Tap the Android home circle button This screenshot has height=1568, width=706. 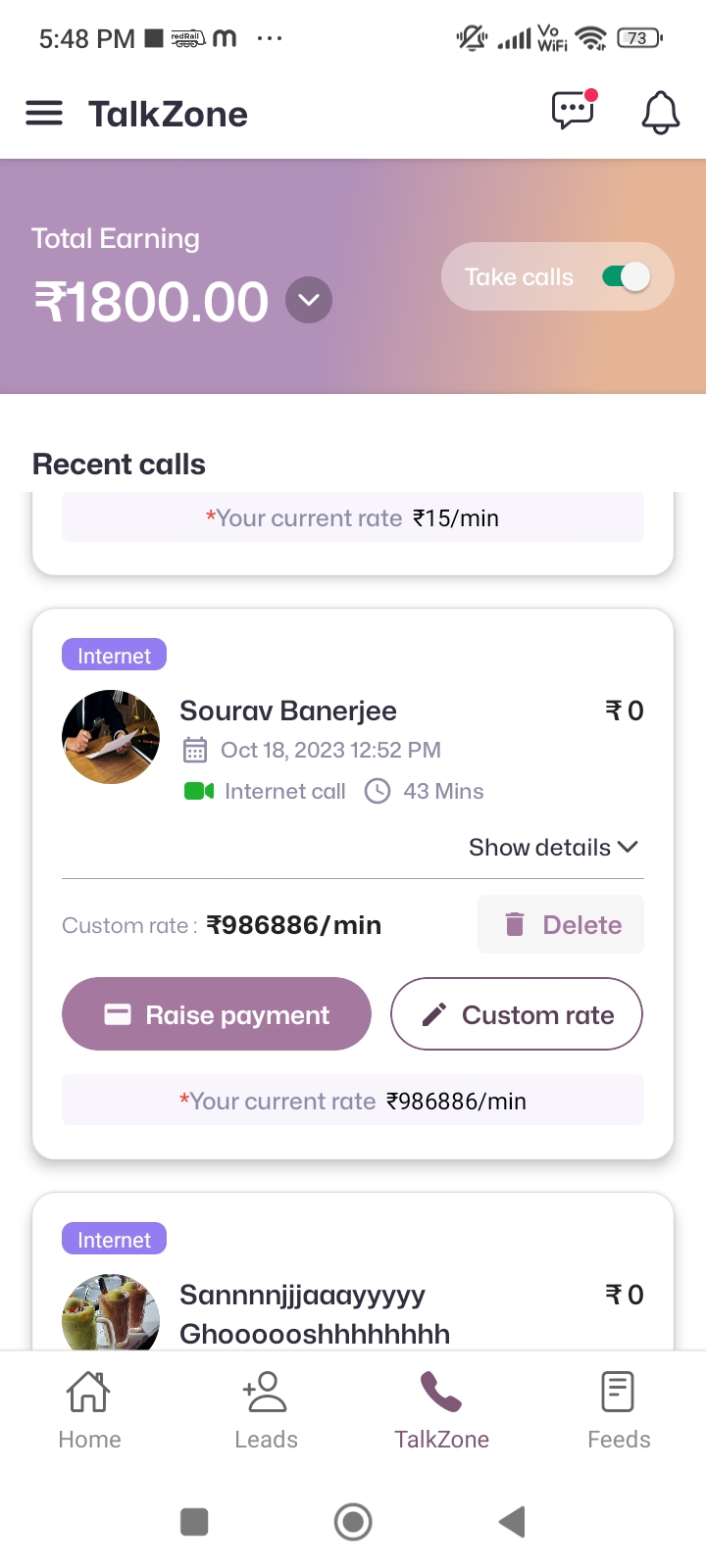tap(353, 1522)
